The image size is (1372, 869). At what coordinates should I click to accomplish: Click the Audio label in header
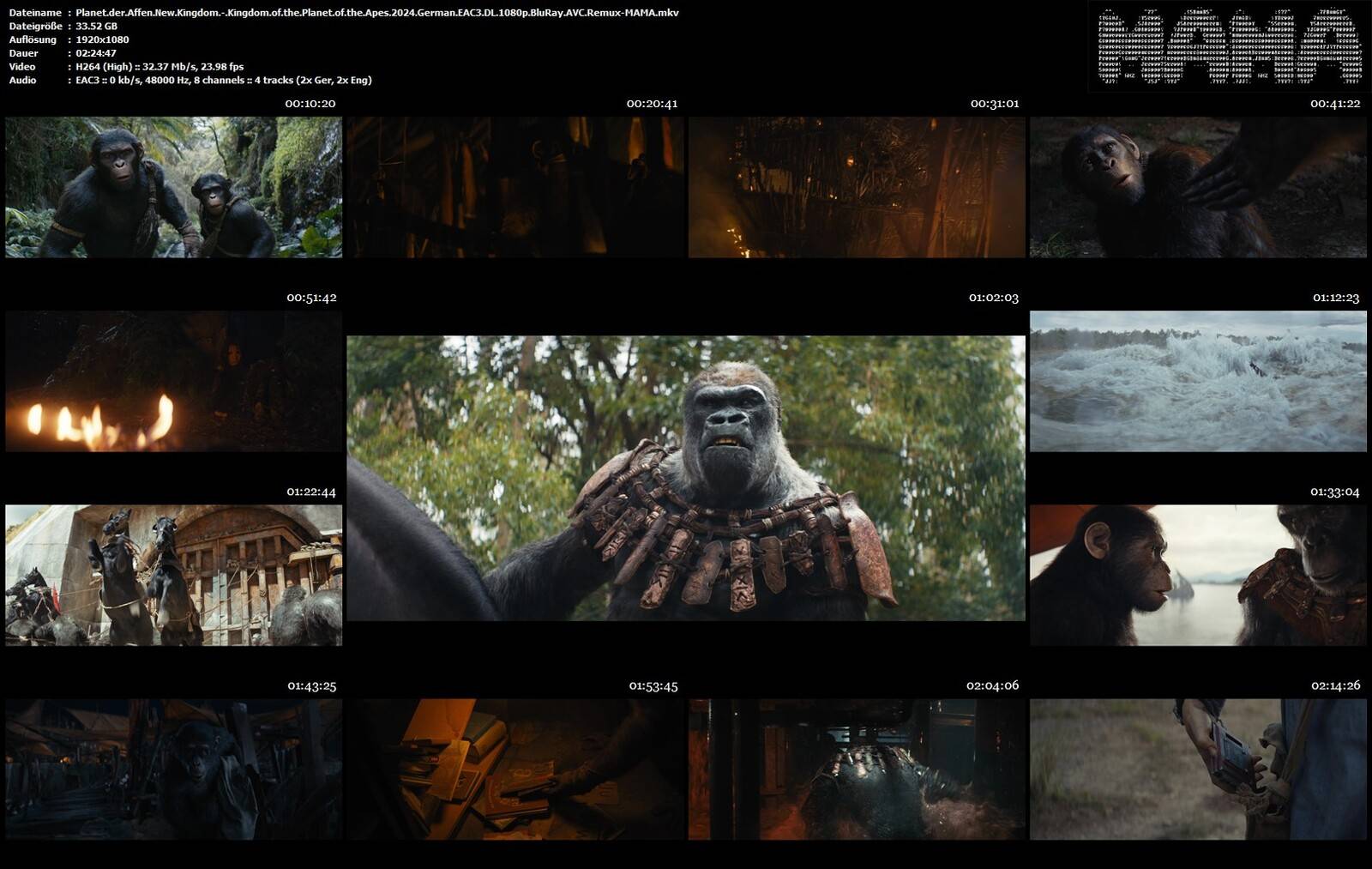23,80
